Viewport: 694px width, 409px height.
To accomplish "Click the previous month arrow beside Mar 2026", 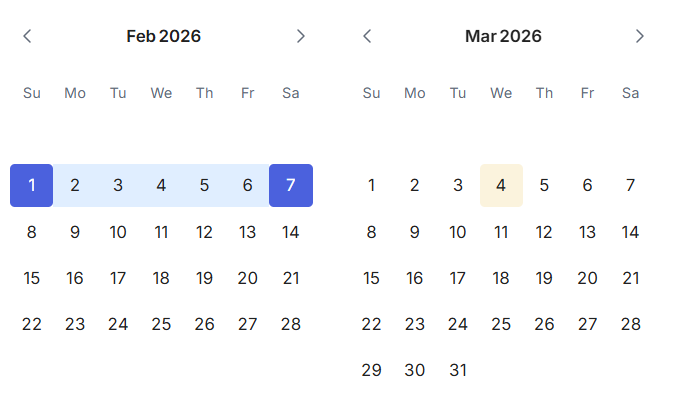I will 367,36.
